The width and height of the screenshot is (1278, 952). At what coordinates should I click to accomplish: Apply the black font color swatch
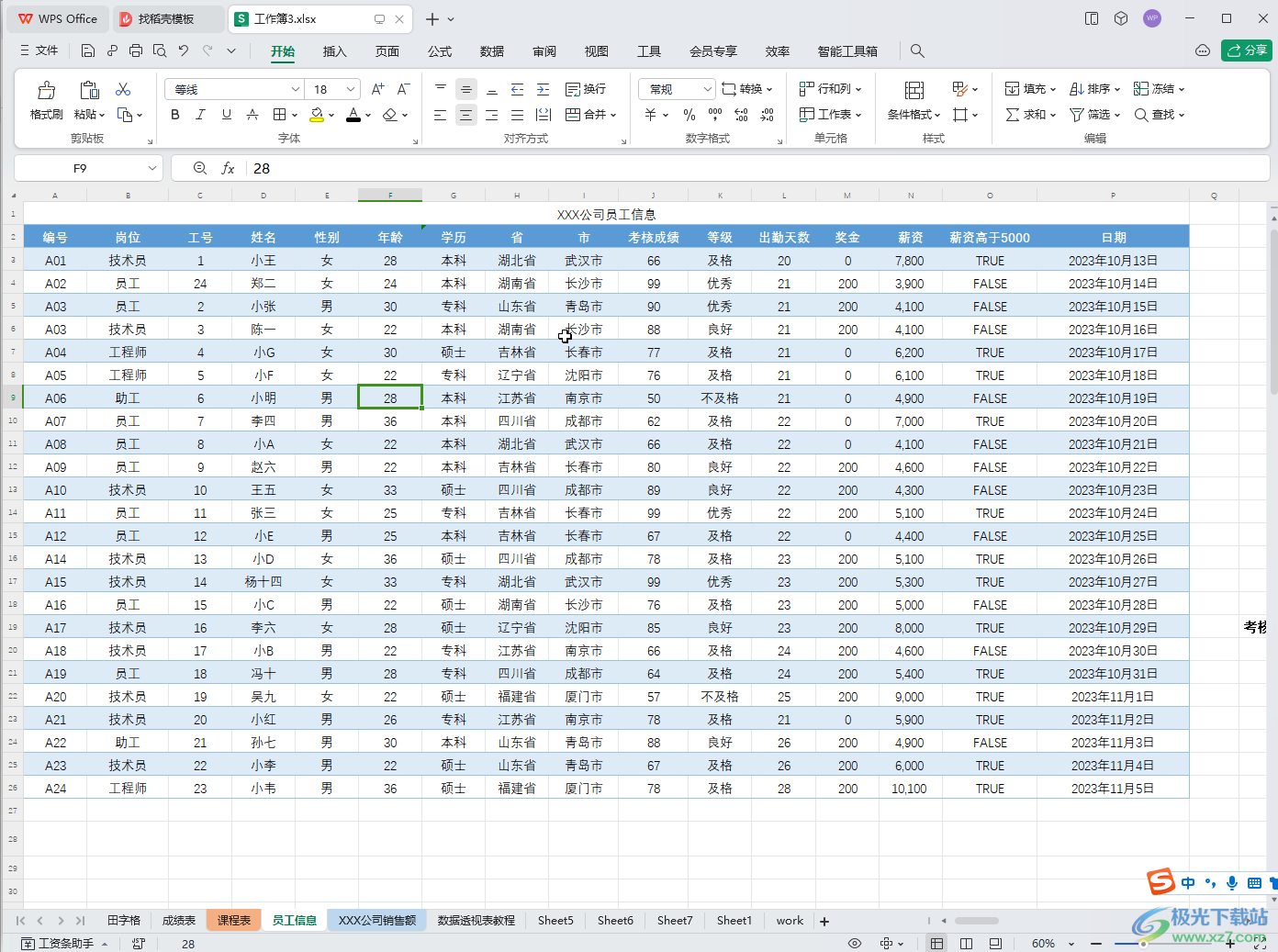353,115
